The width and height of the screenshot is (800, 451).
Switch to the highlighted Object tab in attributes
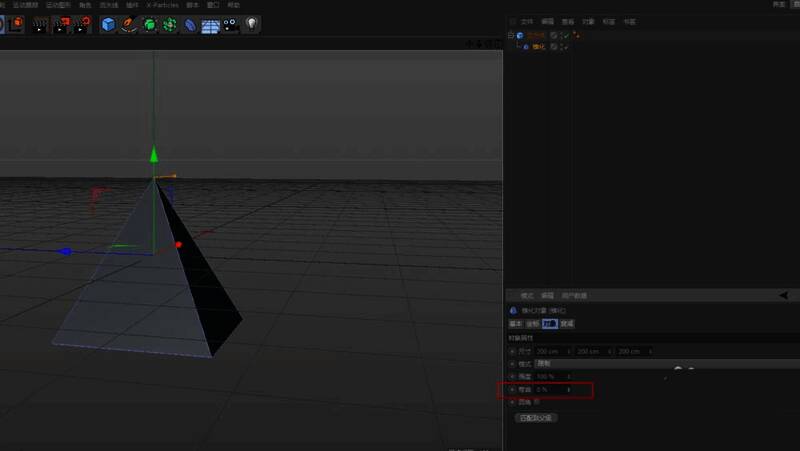549,324
